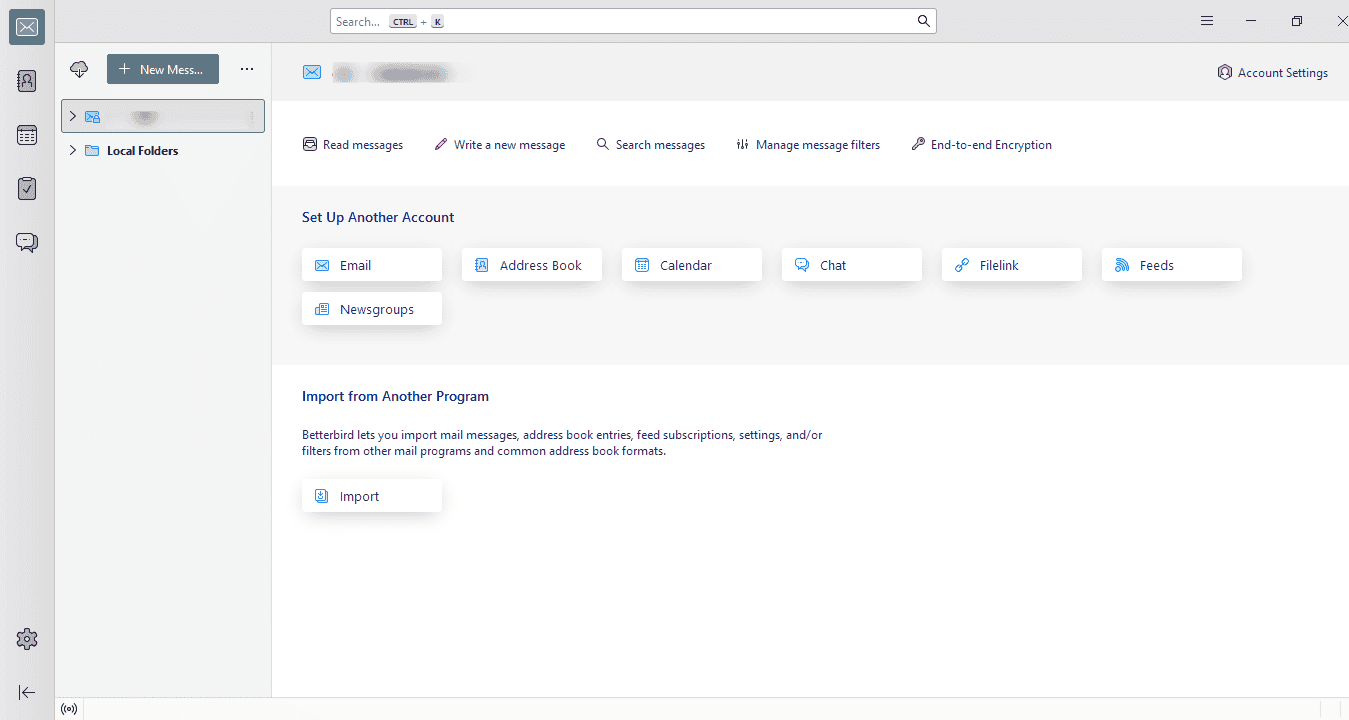Click Write a new message
The height and width of the screenshot is (720, 1349).
(x=499, y=145)
